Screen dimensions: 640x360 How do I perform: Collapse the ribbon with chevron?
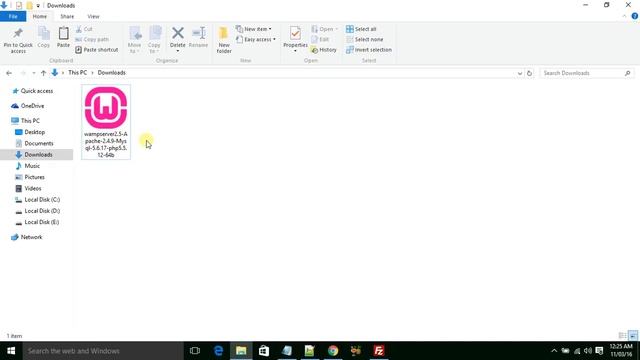[x=624, y=16]
